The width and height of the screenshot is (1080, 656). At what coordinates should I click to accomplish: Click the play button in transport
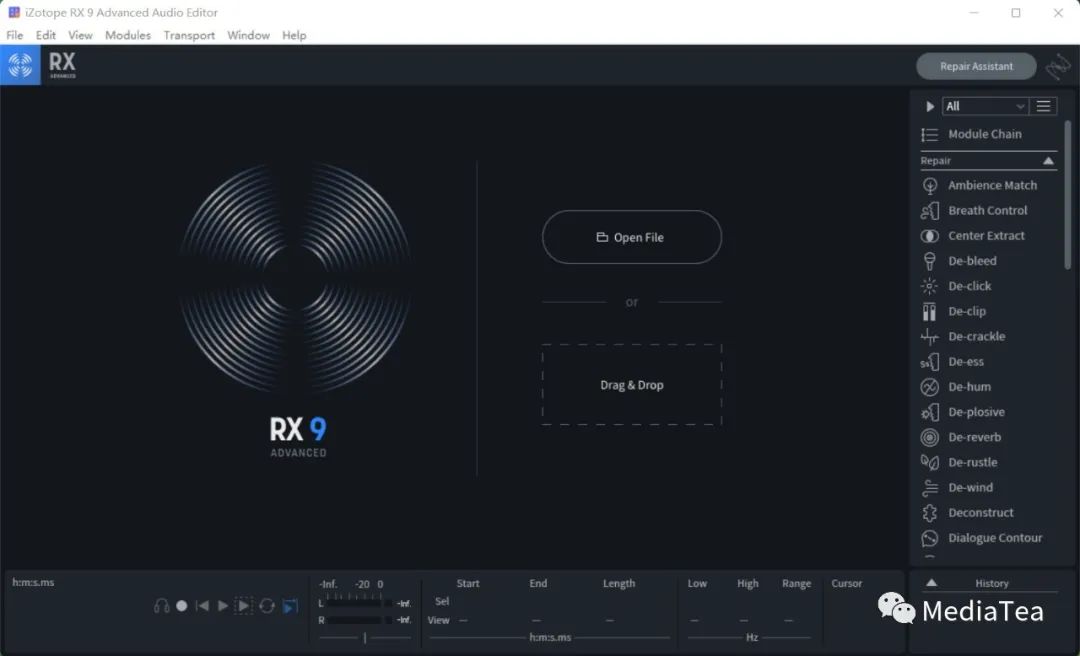(x=222, y=606)
